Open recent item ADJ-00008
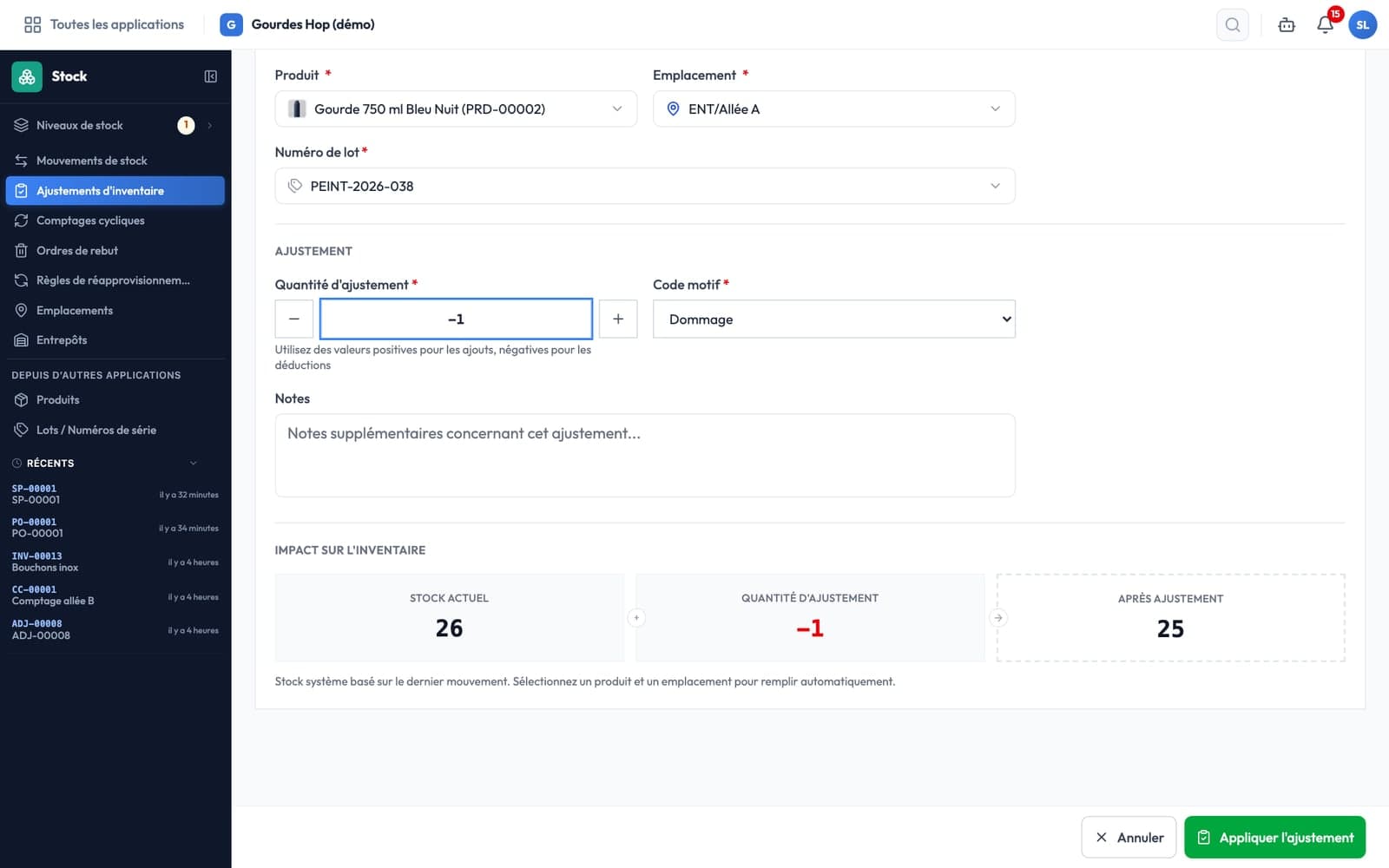The image size is (1389, 868). click(x=115, y=629)
